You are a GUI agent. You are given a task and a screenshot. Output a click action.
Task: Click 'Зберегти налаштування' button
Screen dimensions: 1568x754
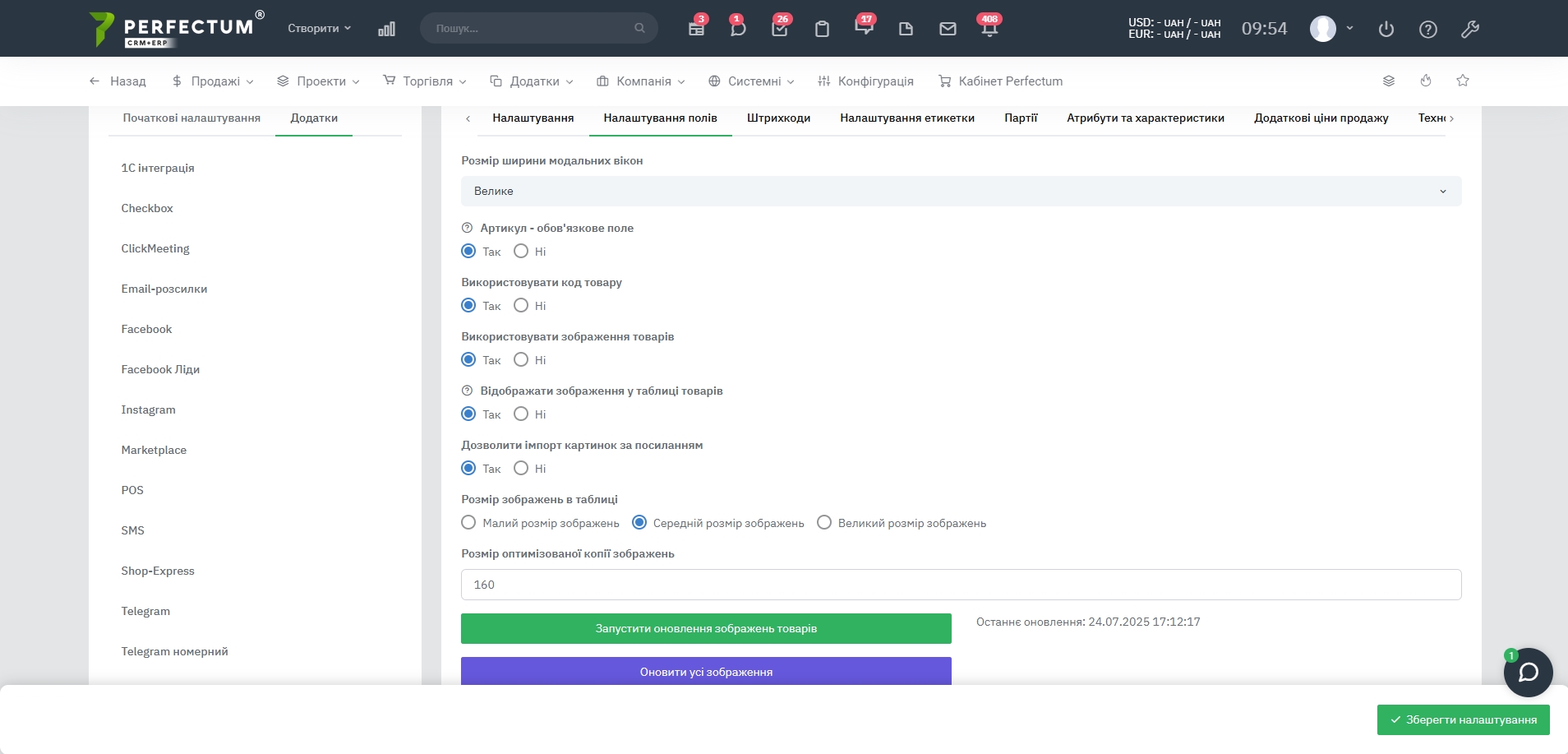(x=1463, y=720)
